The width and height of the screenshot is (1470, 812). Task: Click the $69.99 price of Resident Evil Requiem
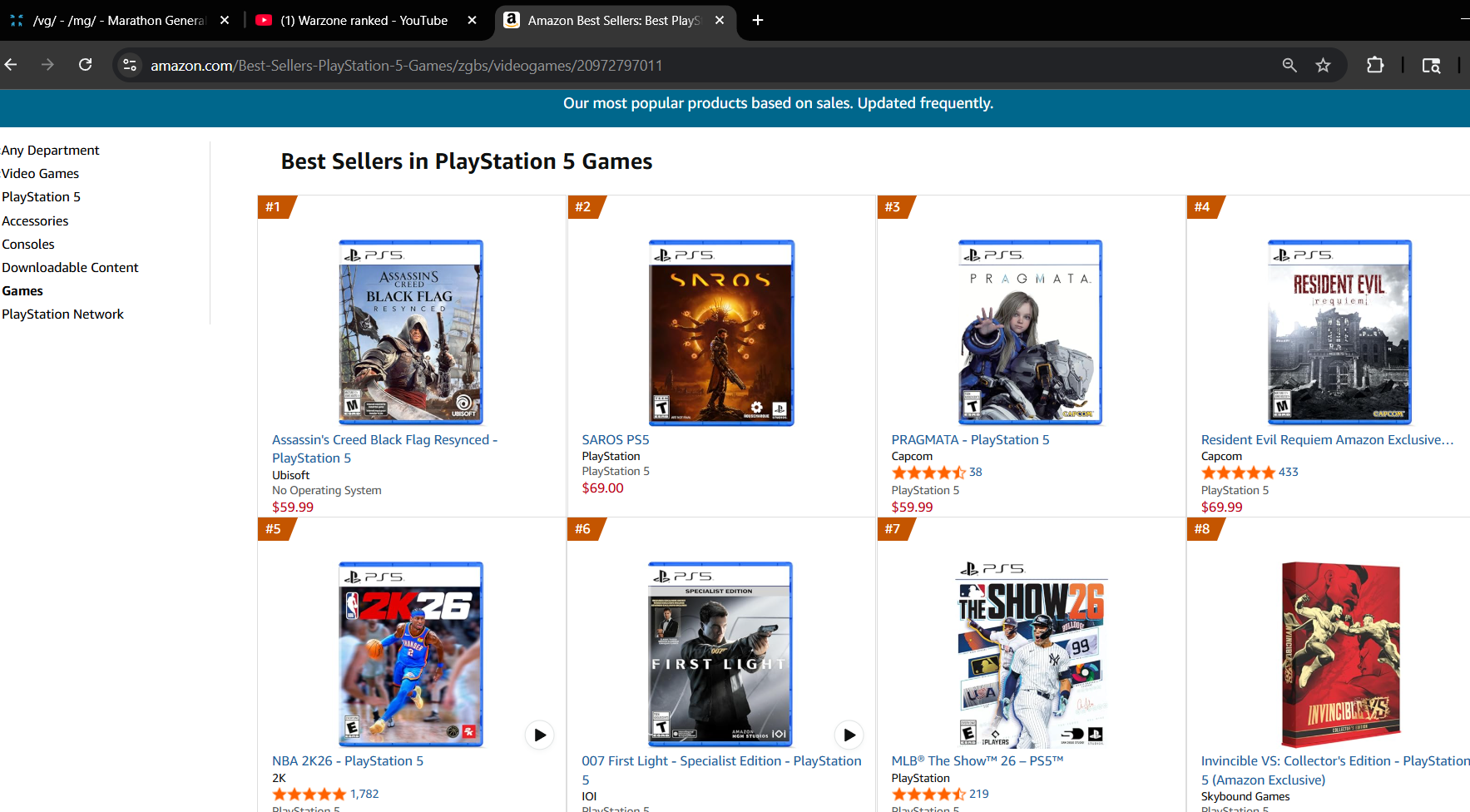[1221, 507]
